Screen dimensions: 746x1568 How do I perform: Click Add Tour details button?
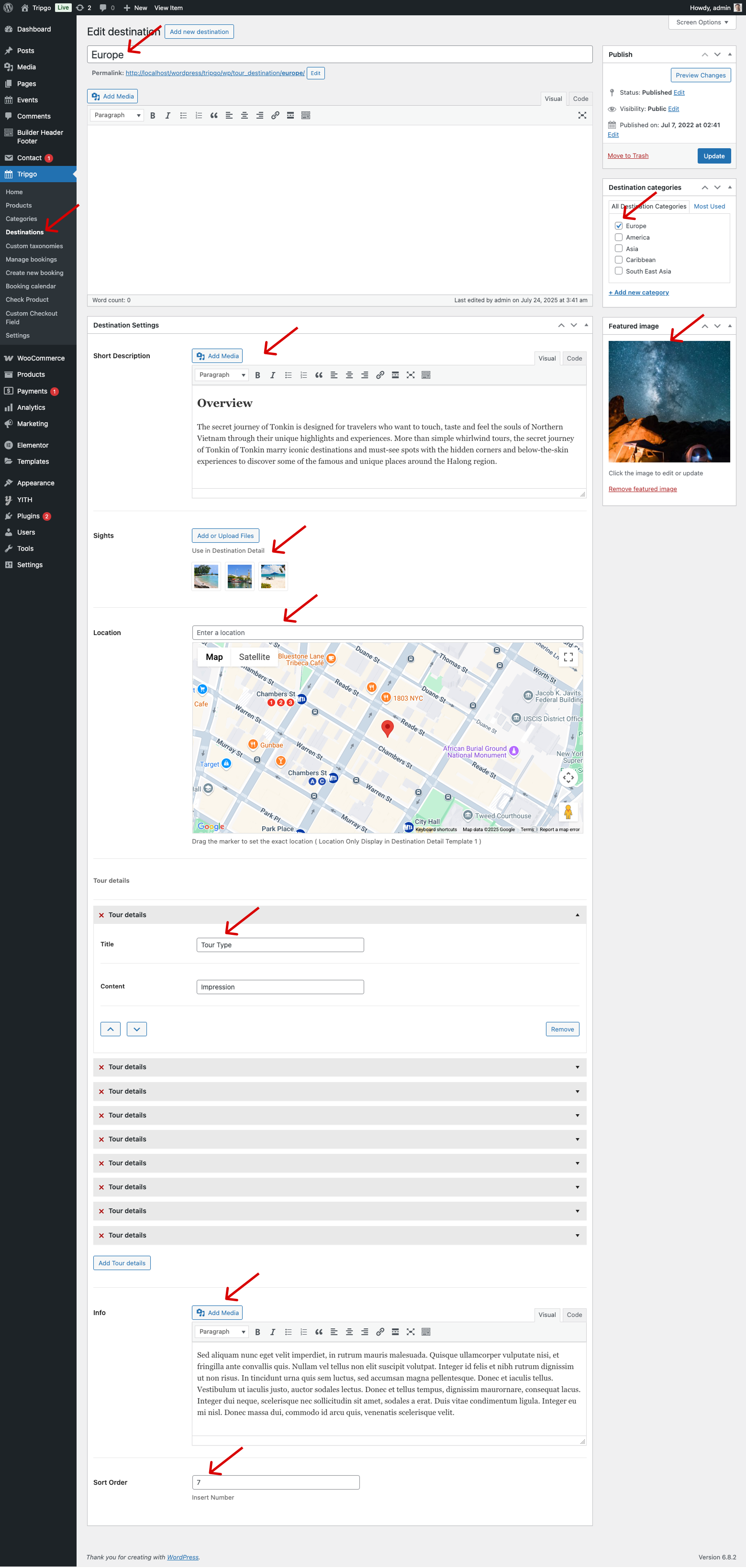(x=122, y=1263)
